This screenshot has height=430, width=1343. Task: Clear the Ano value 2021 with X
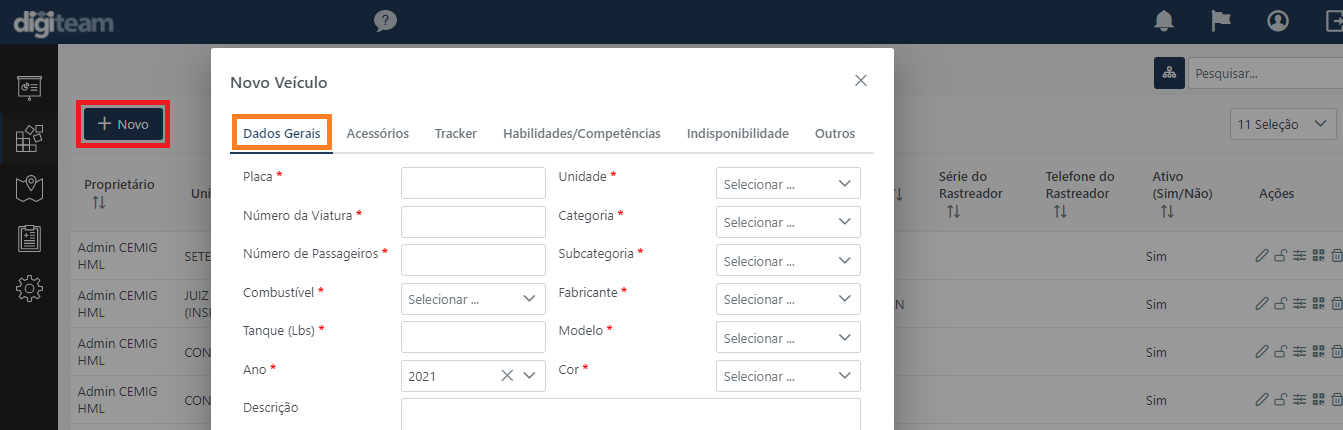[x=507, y=376]
